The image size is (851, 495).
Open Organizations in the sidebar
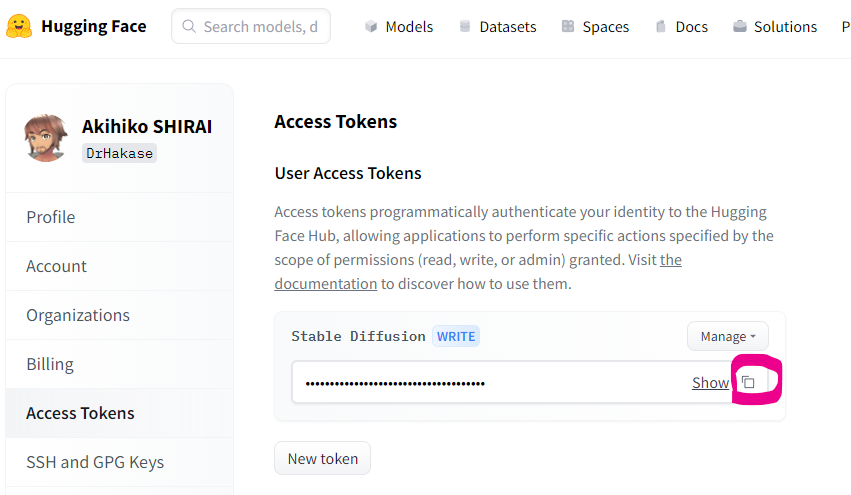78,315
